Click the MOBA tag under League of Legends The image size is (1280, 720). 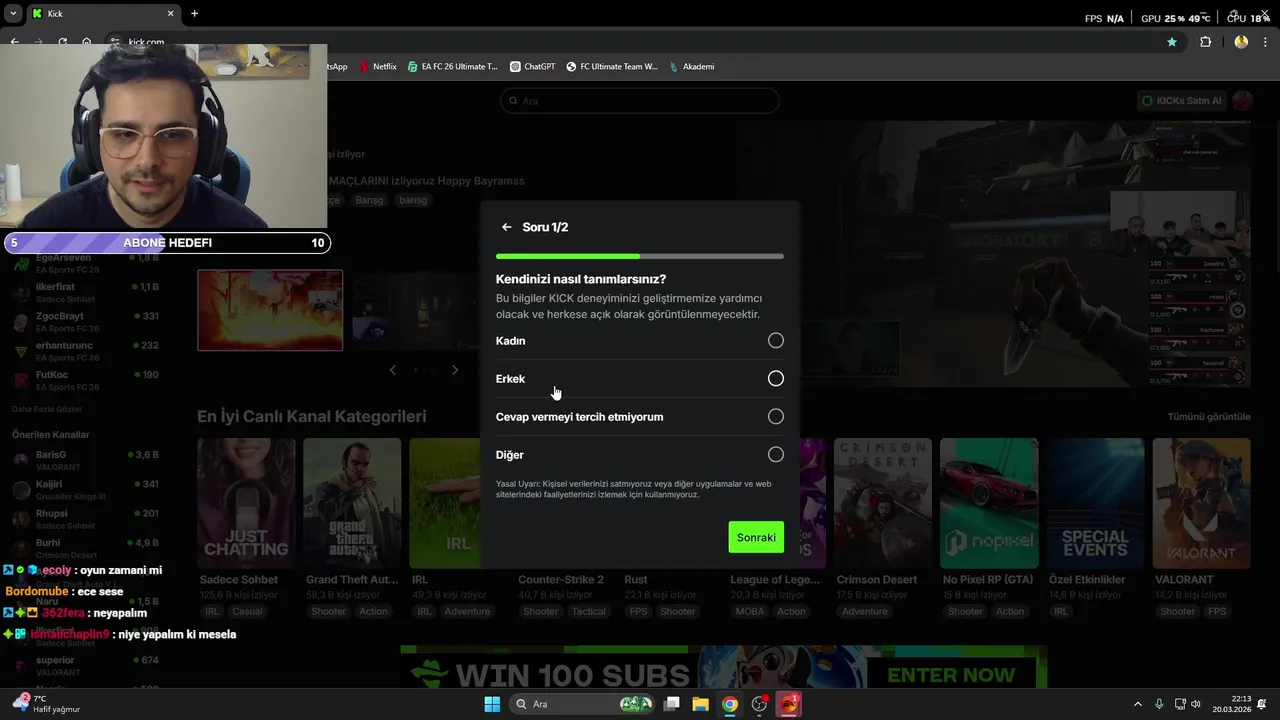click(x=749, y=612)
